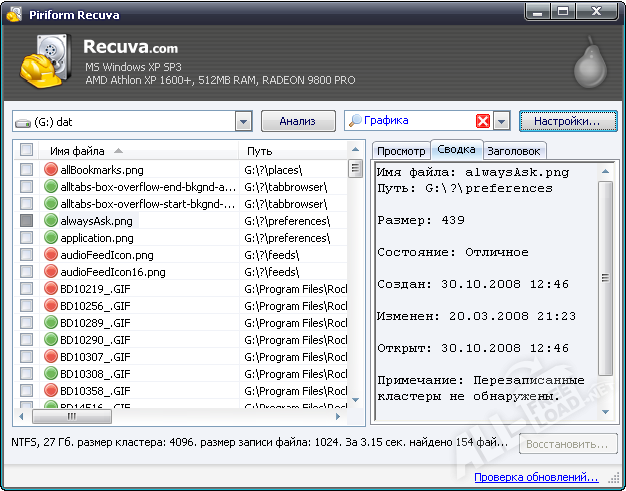Open the Настройки settings button
Image resolution: width=626 pixels, height=491 pixels.
(x=567, y=121)
